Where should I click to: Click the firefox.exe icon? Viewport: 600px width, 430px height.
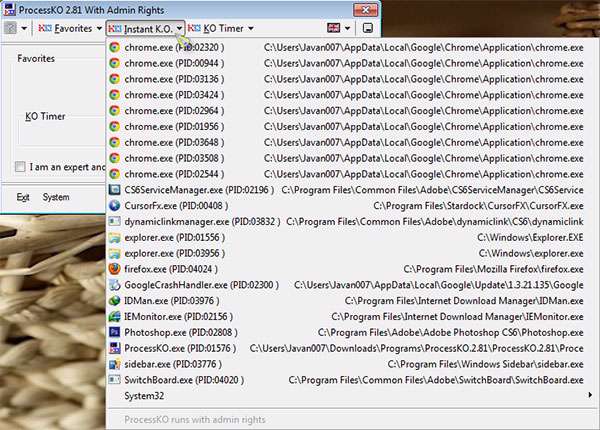tap(114, 269)
